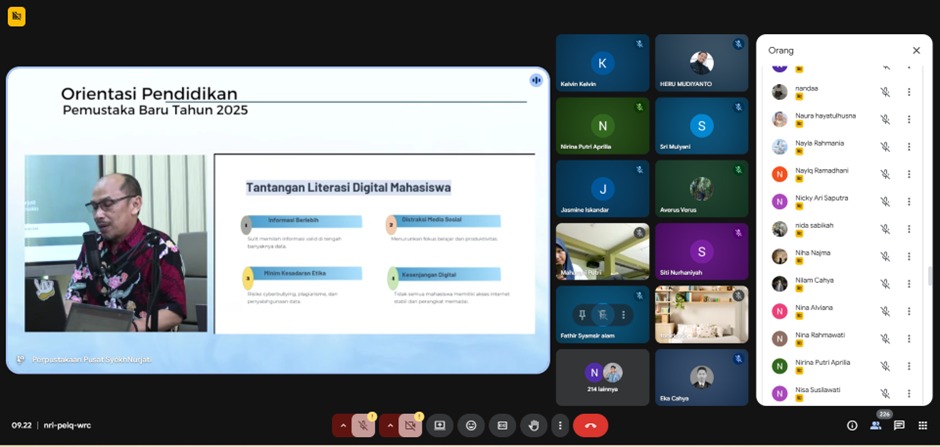The width and height of the screenshot is (940, 447).
Task: Unmute your microphone in the toolbar
Action: click(x=364, y=425)
